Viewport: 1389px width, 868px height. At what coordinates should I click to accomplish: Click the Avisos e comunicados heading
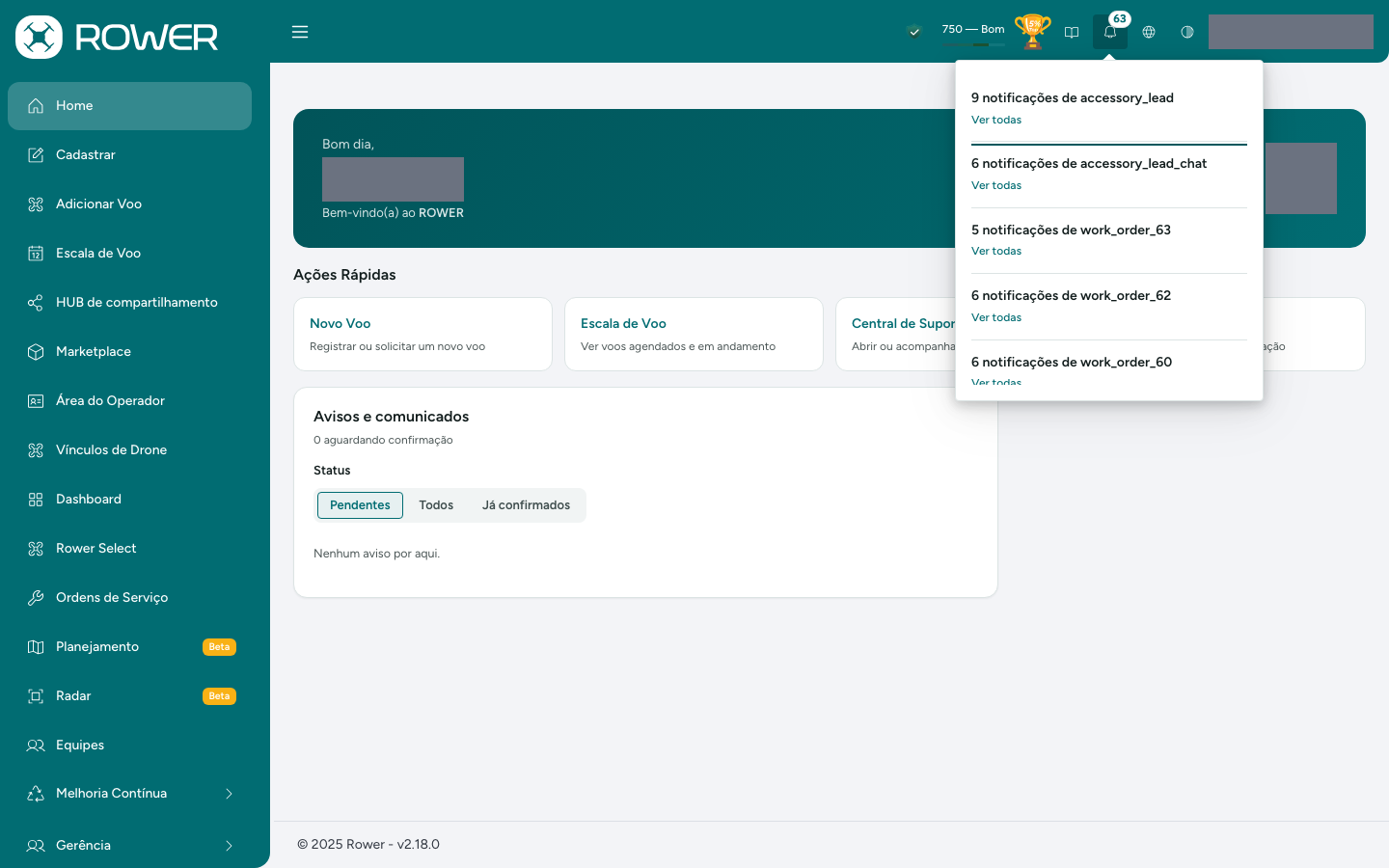391,417
